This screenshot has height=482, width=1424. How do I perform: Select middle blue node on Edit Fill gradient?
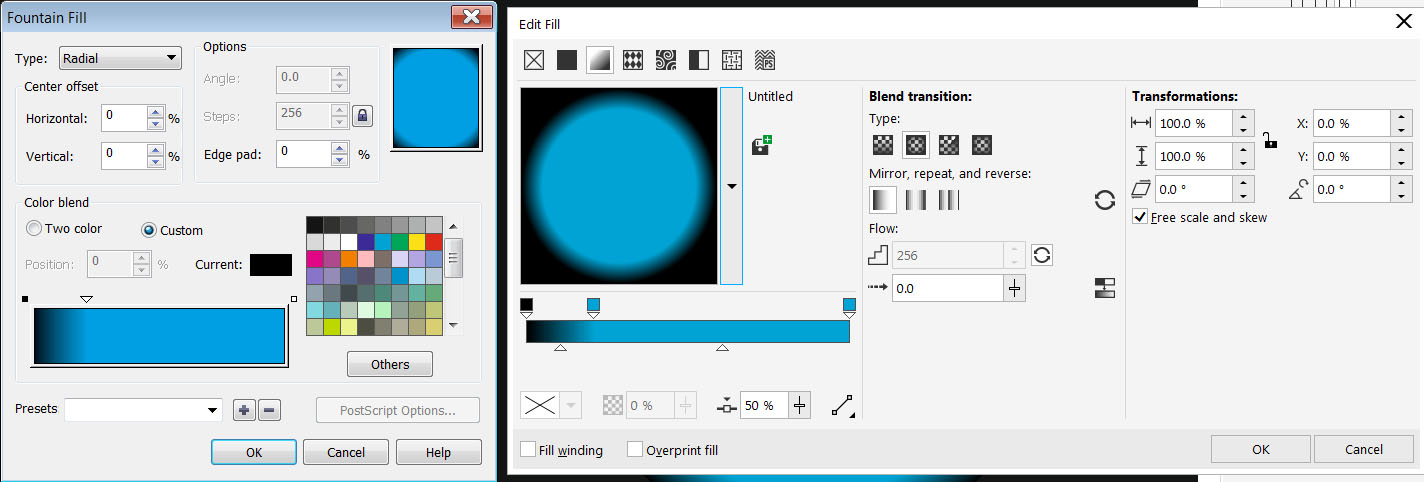pos(593,307)
